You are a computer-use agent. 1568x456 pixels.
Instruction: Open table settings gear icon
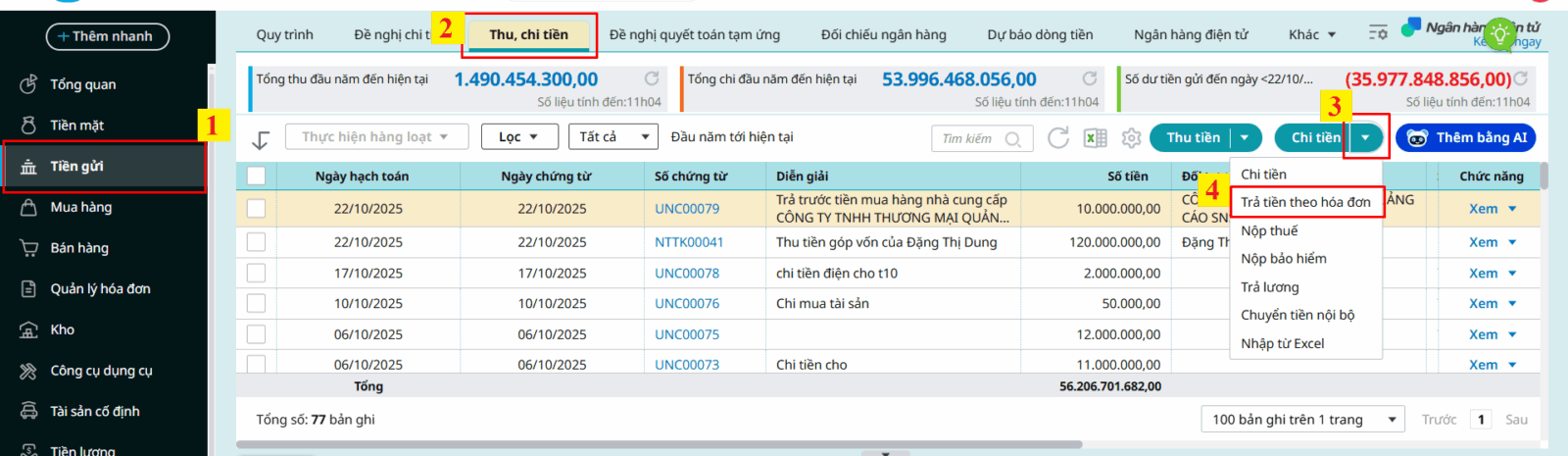point(1131,138)
